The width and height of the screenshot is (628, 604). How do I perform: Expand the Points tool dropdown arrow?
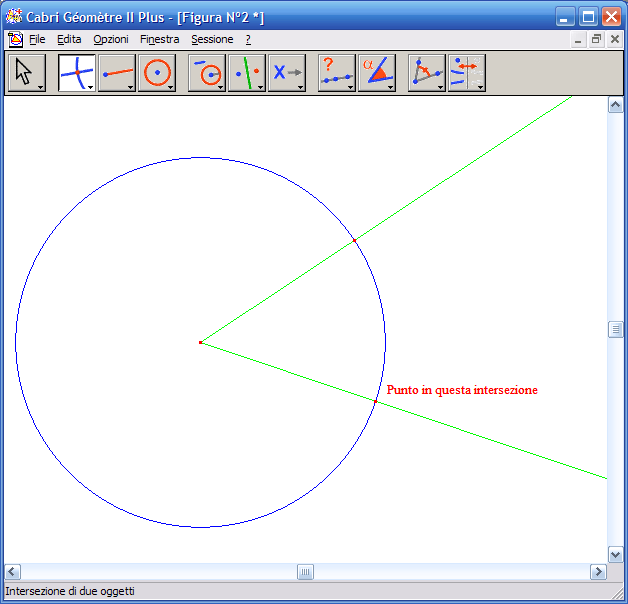click(90, 87)
